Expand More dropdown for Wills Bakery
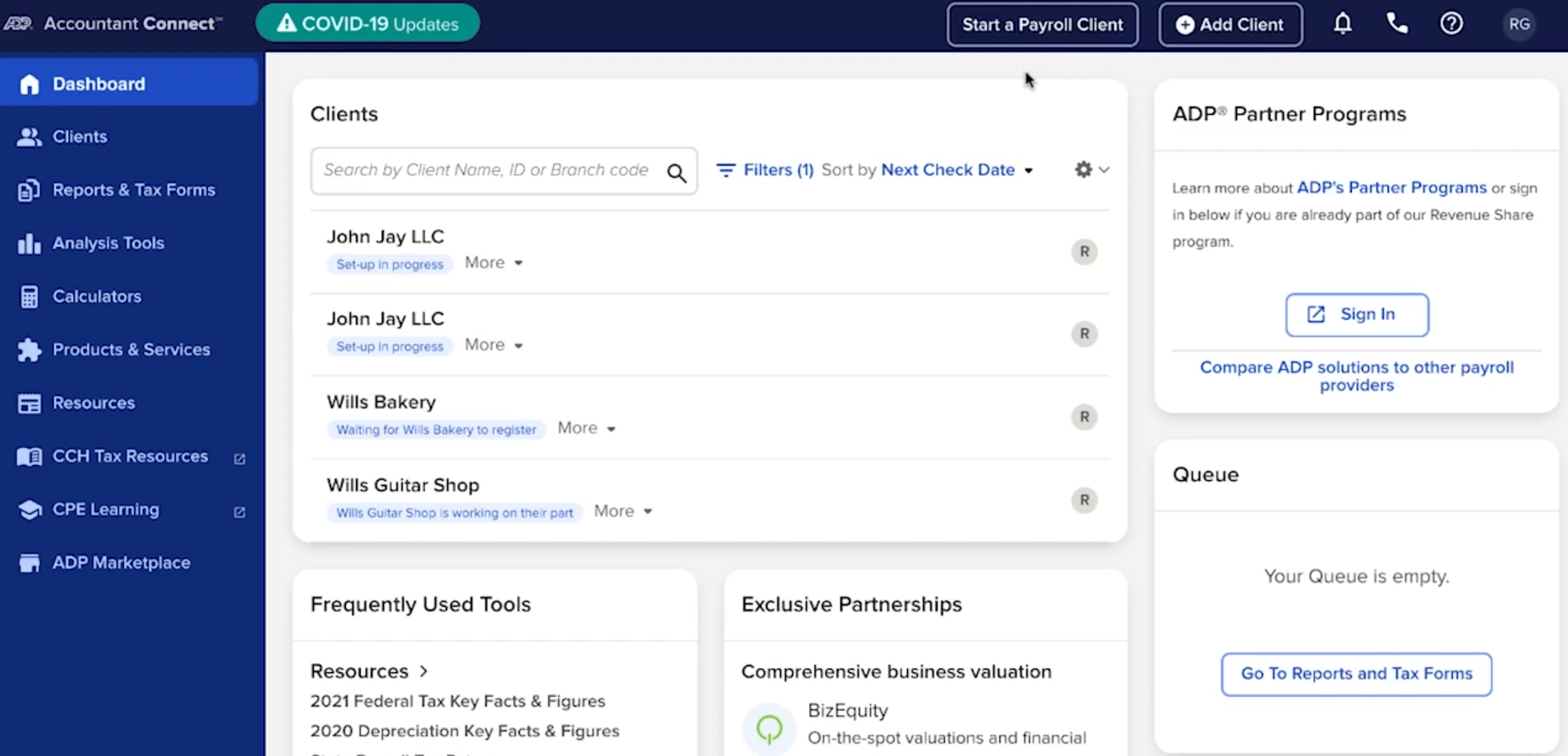The image size is (1568, 756). [586, 428]
